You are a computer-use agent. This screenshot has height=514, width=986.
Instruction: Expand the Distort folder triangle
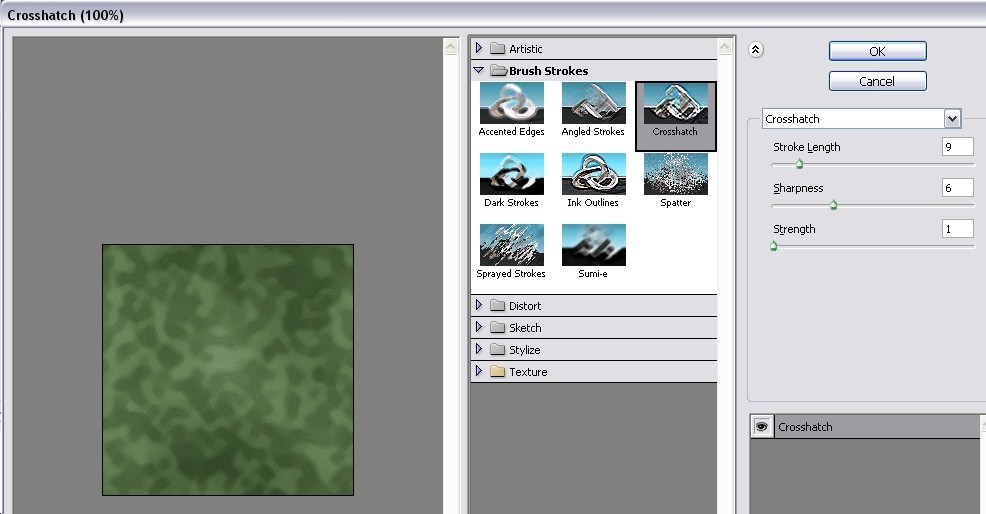tap(479, 305)
